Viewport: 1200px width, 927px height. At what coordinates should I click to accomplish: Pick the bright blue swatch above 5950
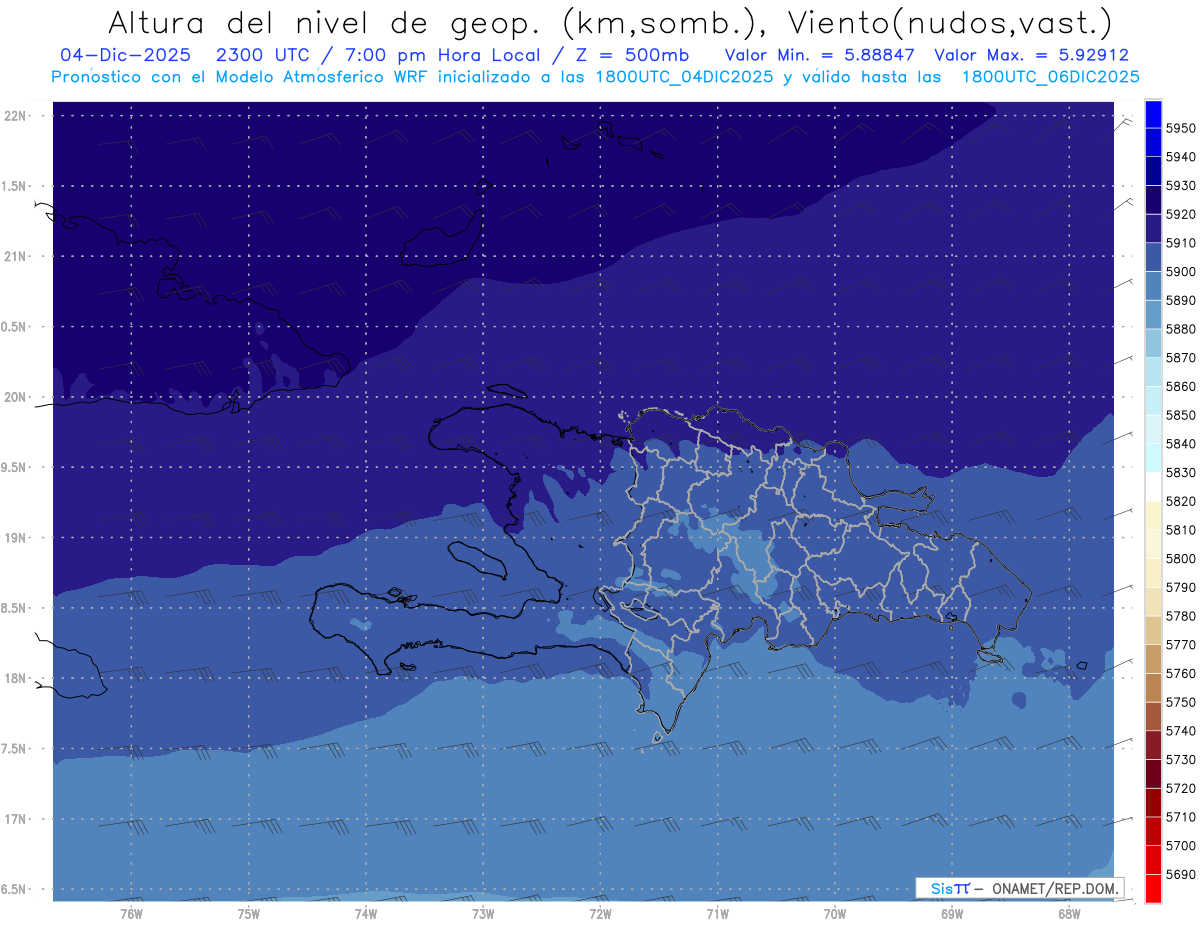[1153, 114]
